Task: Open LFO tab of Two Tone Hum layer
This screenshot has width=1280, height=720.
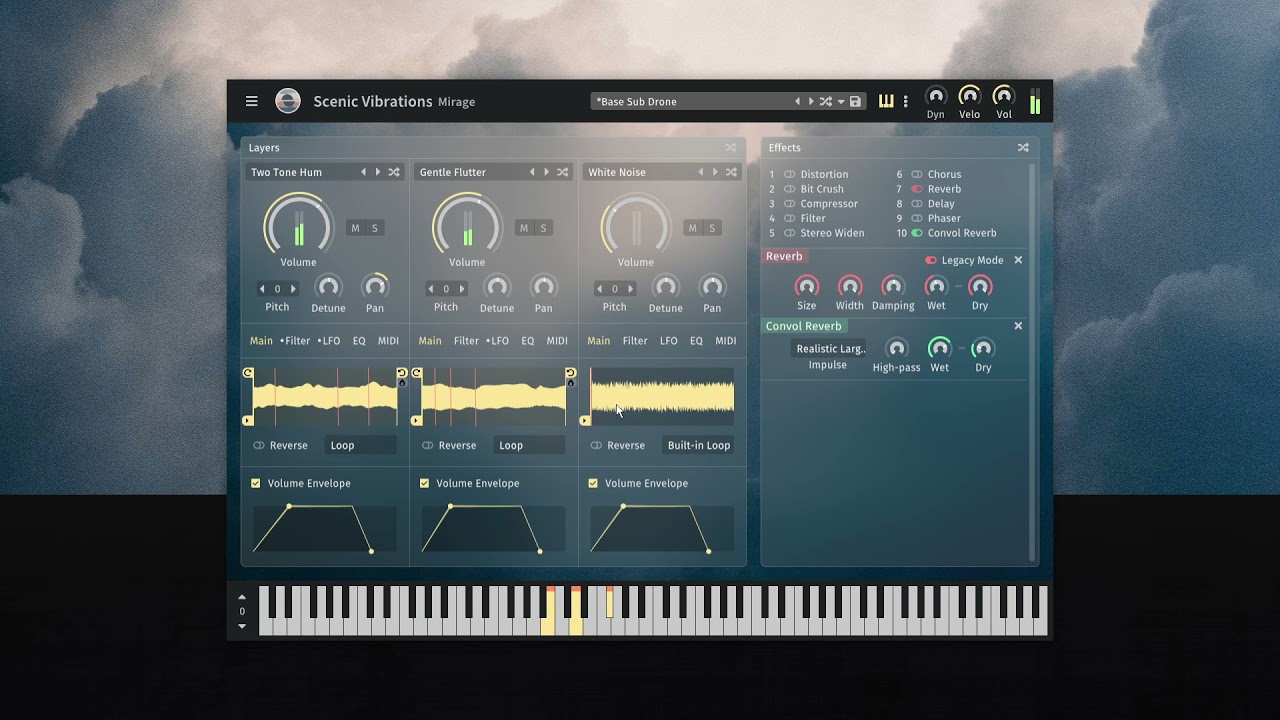Action: click(x=329, y=341)
